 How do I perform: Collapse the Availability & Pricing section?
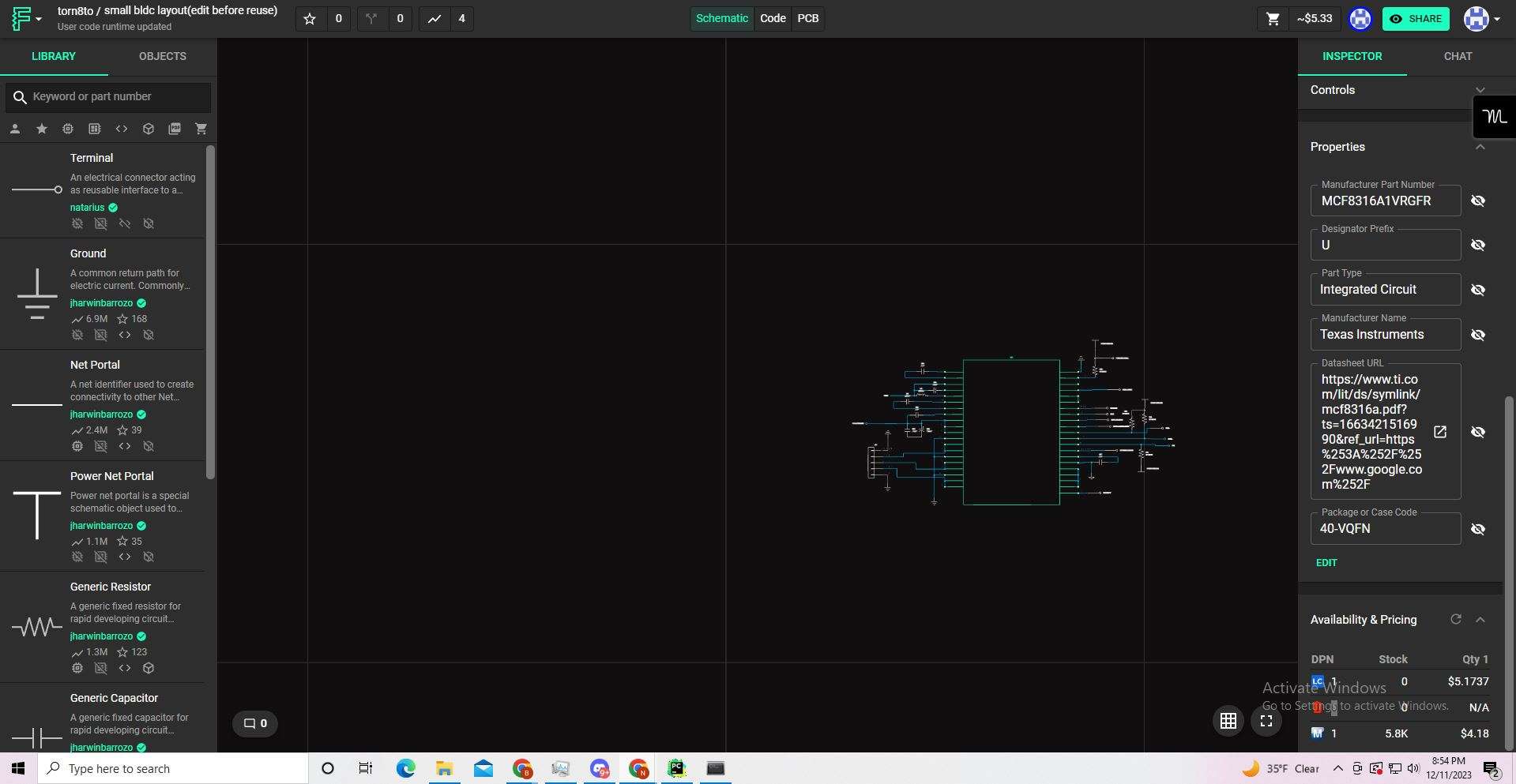(x=1480, y=620)
